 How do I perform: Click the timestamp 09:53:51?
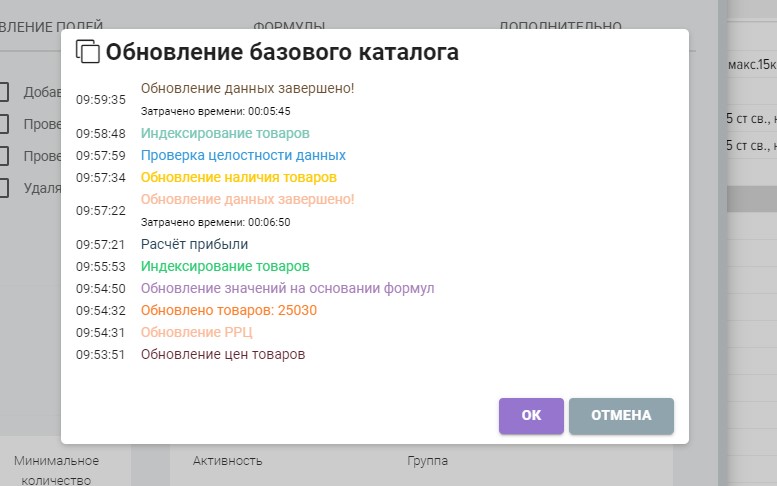click(x=100, y=355)
